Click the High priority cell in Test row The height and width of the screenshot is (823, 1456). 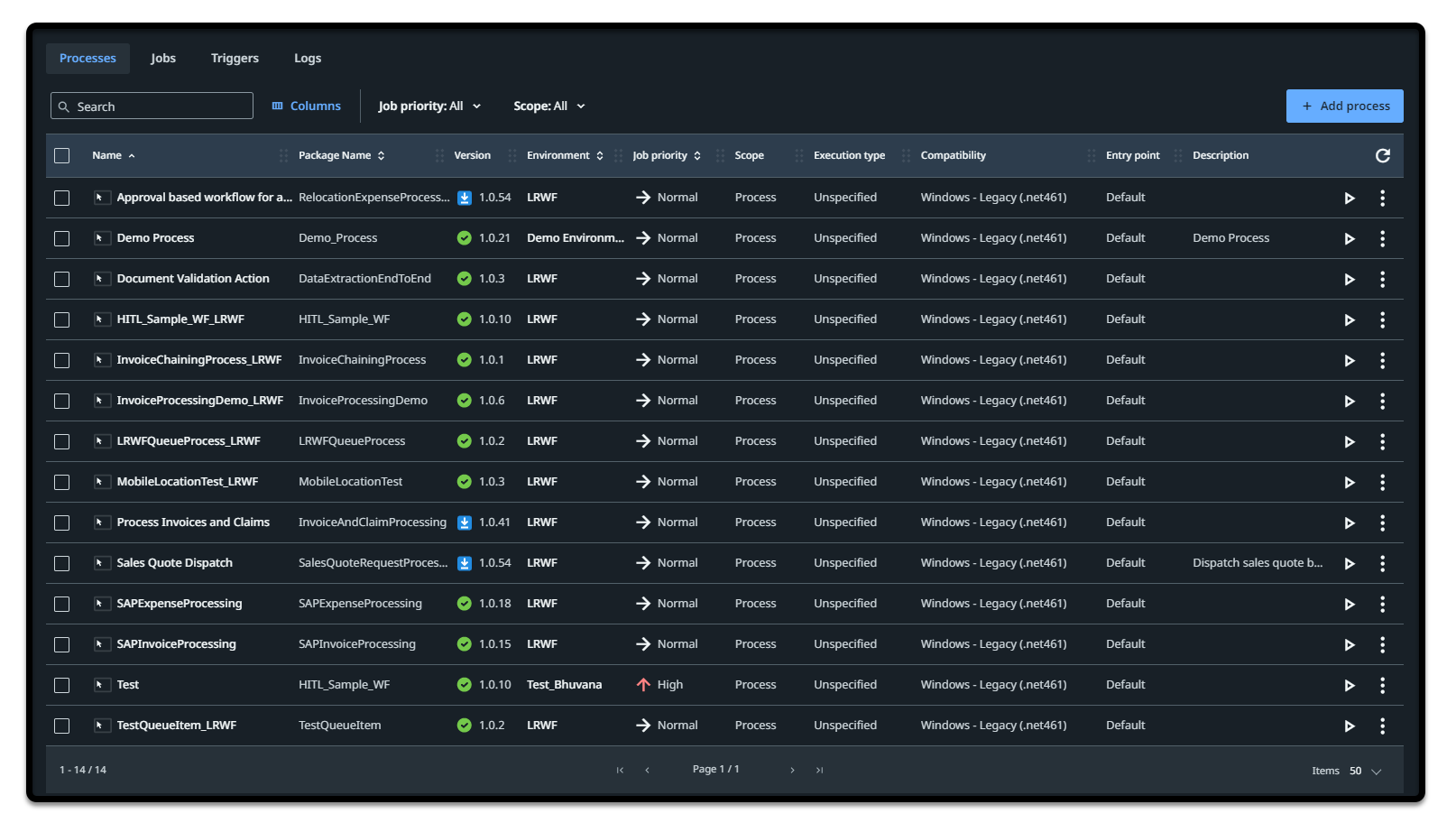[659, 685]
